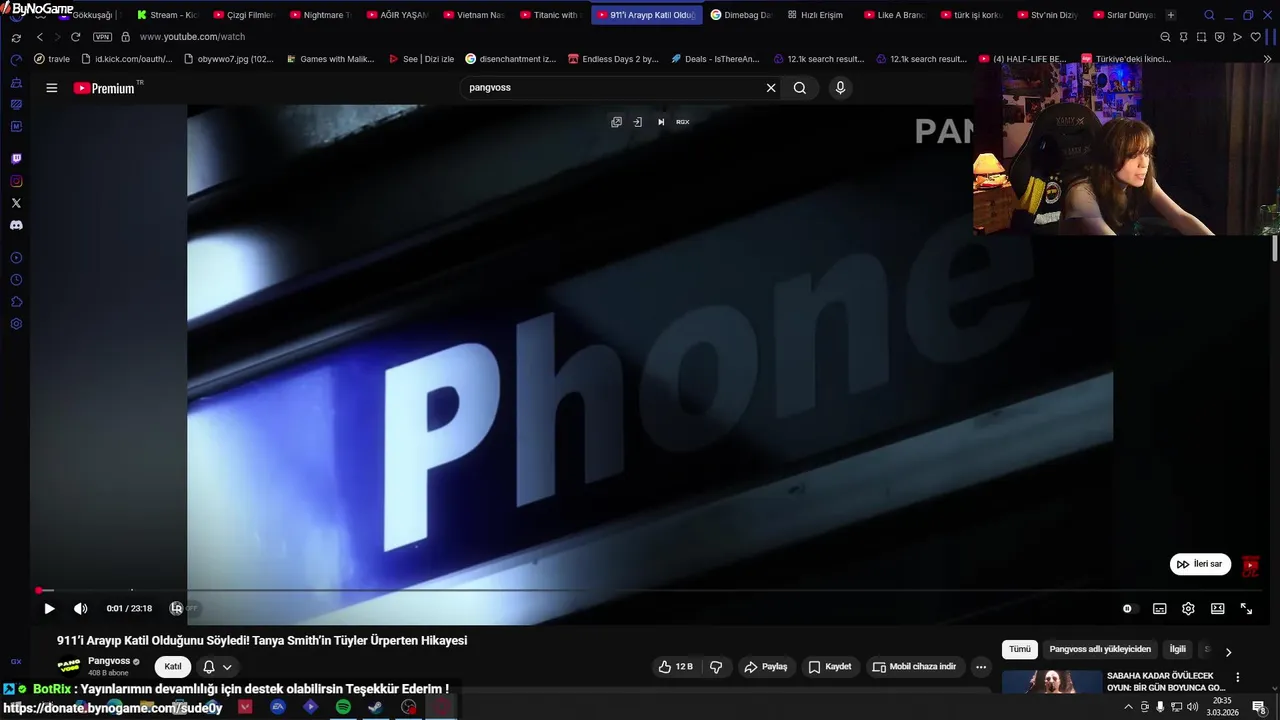Image resolution: width=1280 pixels, height=720 pixels.
Task: Open Twitch in the browser sidebar
Action: click(x=16, y=159)
